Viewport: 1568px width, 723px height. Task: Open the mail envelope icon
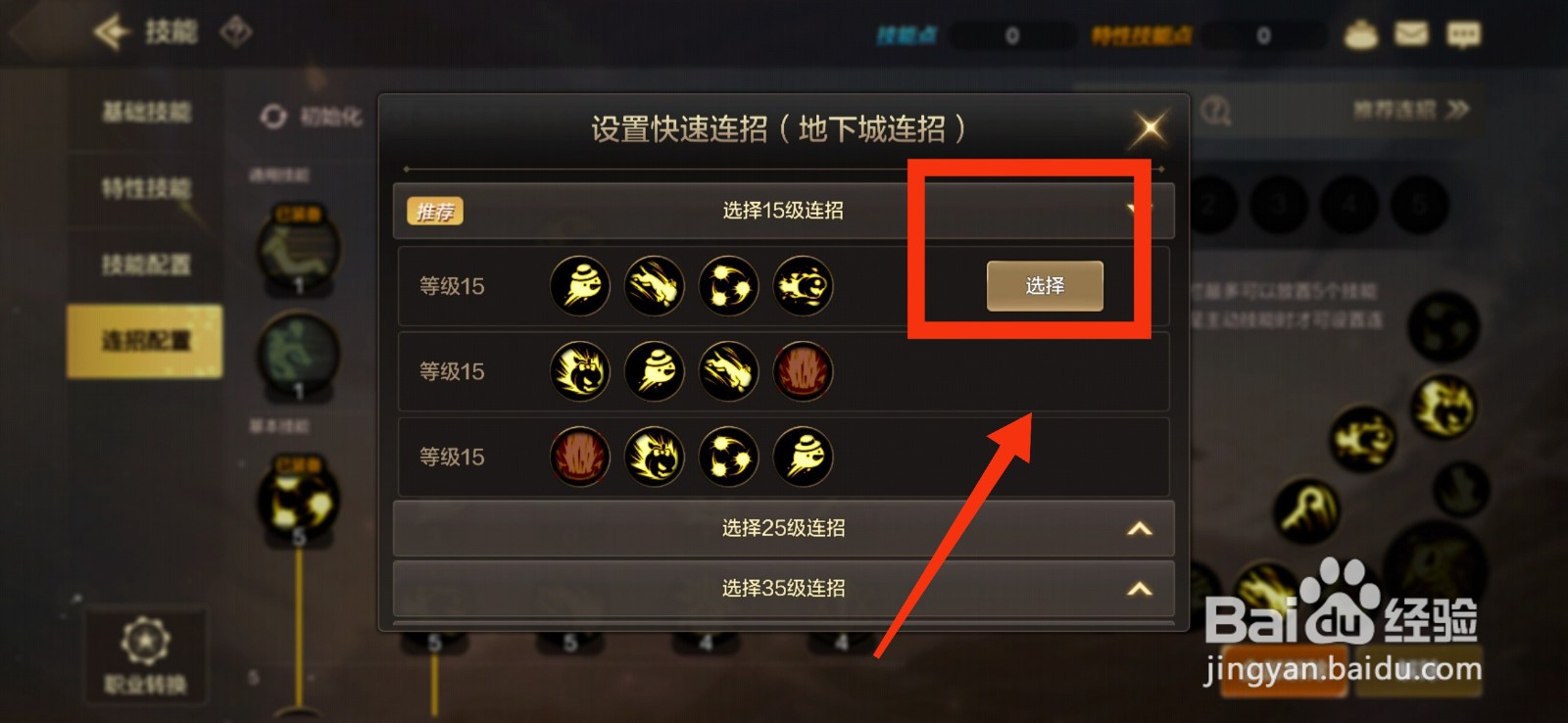click(x=1411, y=34)
